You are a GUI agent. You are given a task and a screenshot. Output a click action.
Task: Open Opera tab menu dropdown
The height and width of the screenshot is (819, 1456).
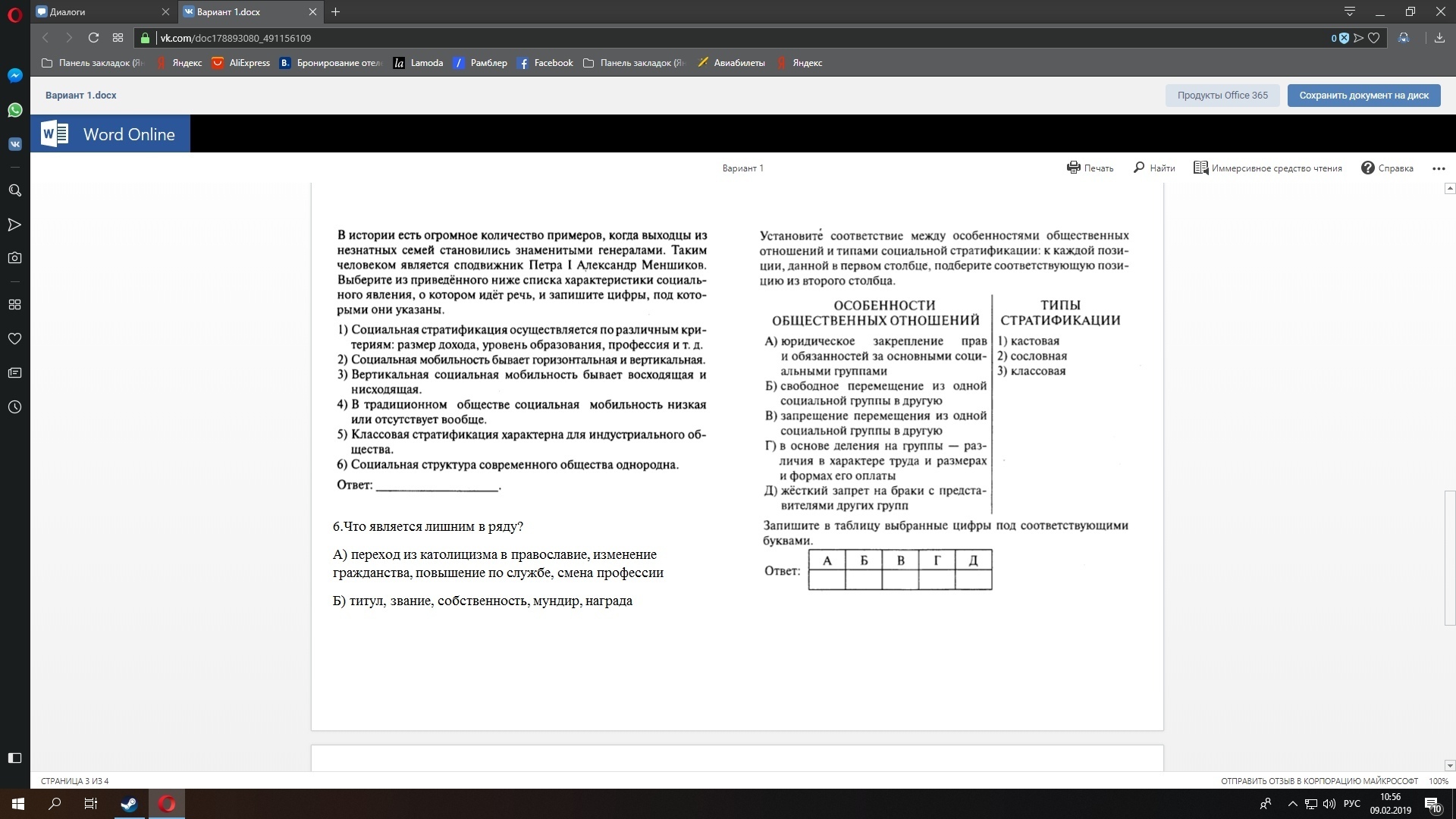point(1349,11)
